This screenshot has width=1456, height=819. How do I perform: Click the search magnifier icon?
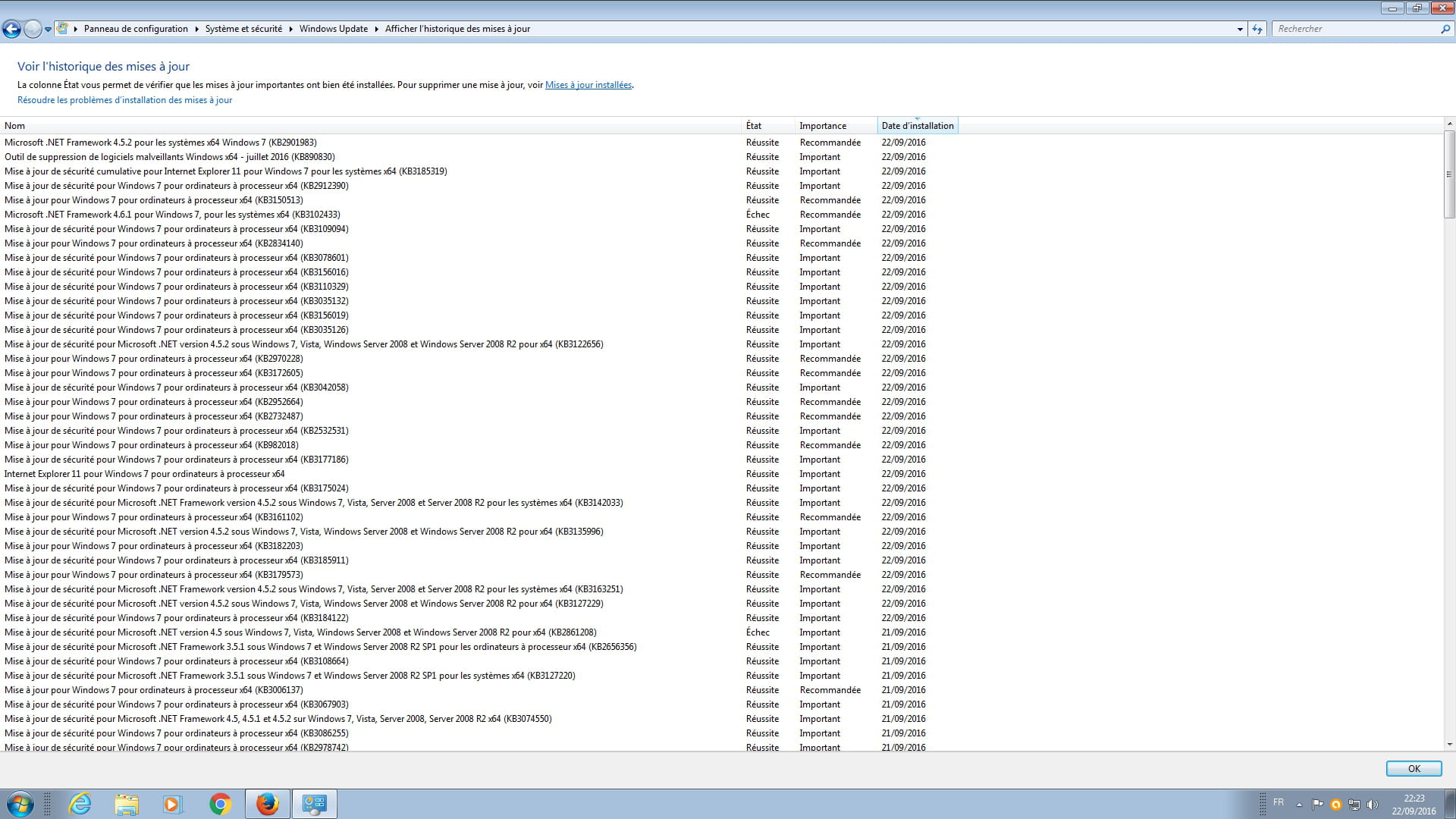[1445, 29]
